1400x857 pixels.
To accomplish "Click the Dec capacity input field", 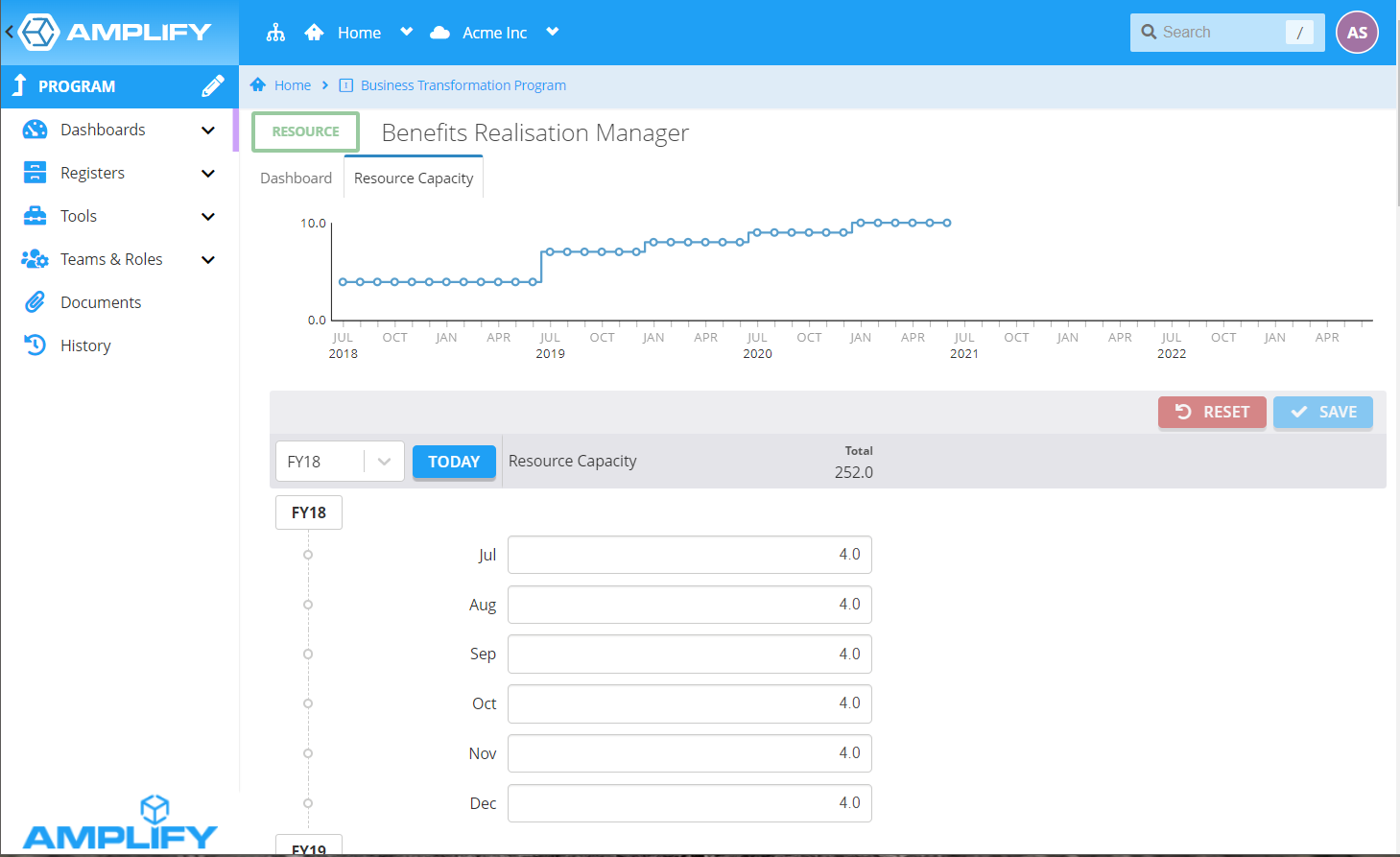I will click(x=690, y=803).
